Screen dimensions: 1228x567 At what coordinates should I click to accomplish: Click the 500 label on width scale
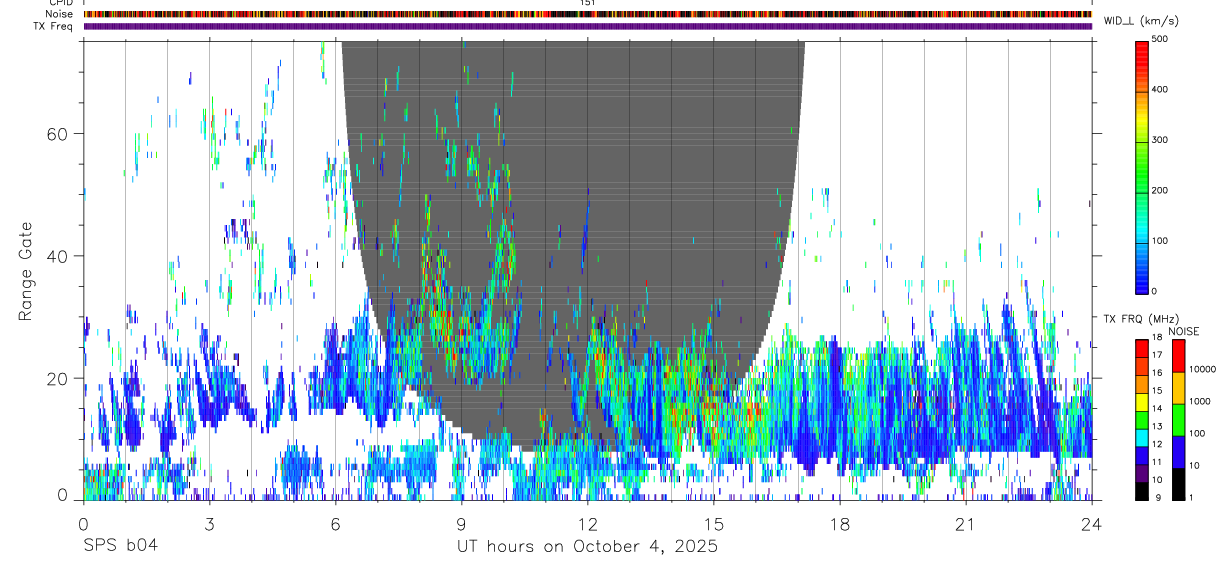(x=1160, y=39)
